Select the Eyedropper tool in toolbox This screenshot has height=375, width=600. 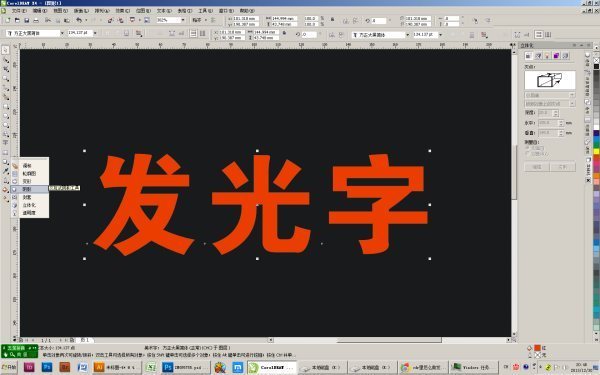tap(6, 171)
